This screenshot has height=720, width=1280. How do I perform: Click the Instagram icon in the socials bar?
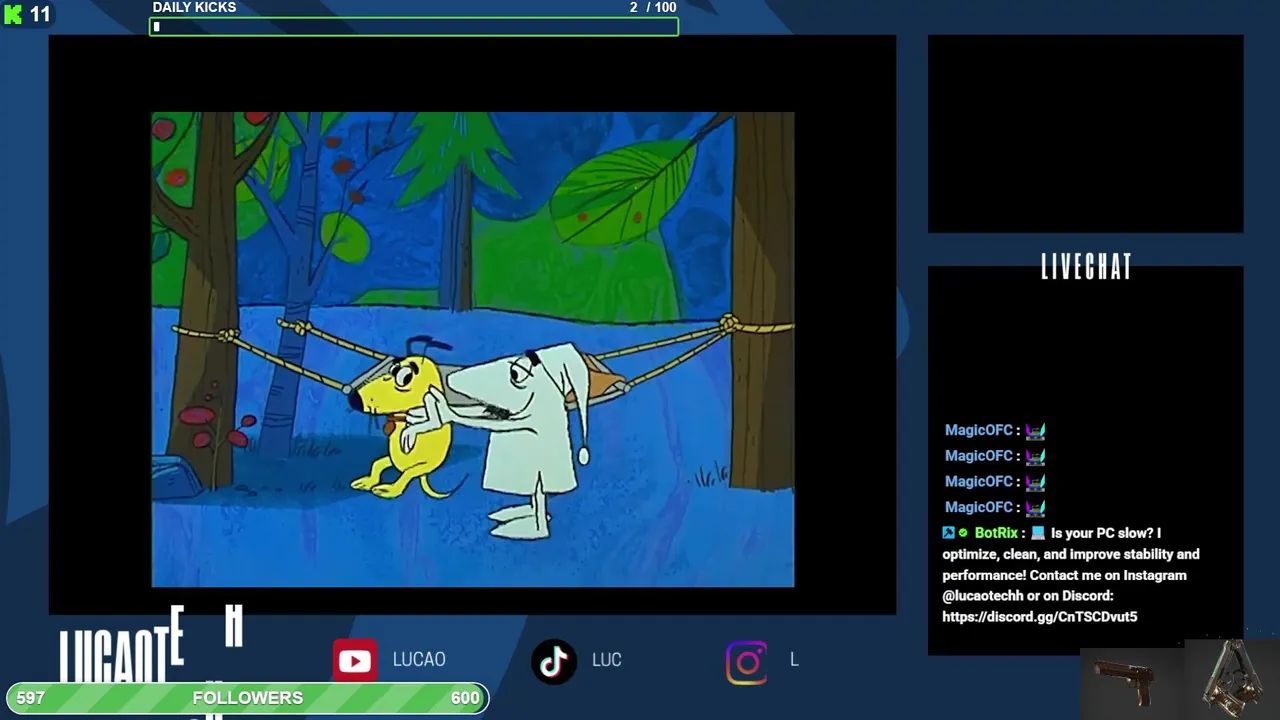coord(747,662)
